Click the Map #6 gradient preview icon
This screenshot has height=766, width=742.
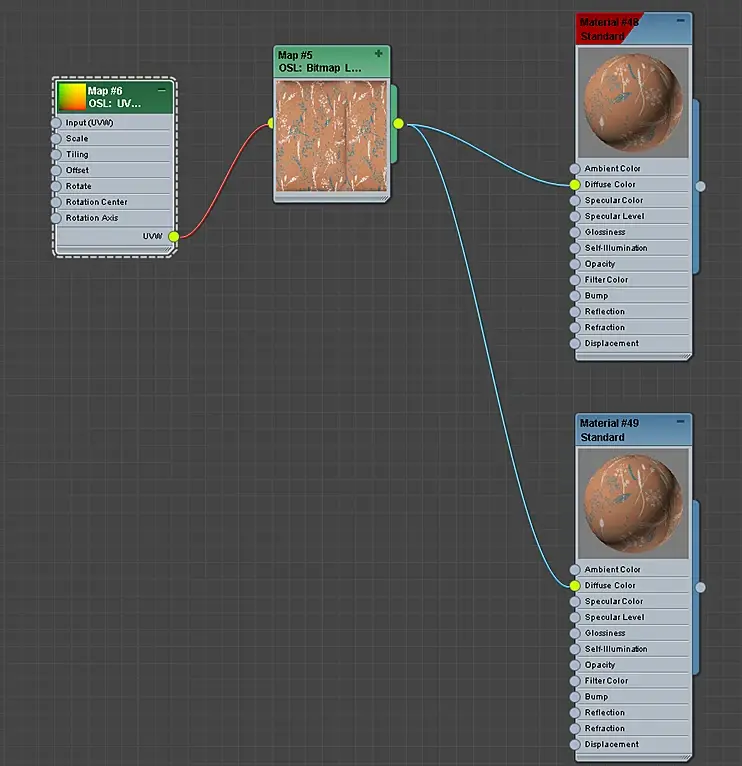(x=72, y=96)
